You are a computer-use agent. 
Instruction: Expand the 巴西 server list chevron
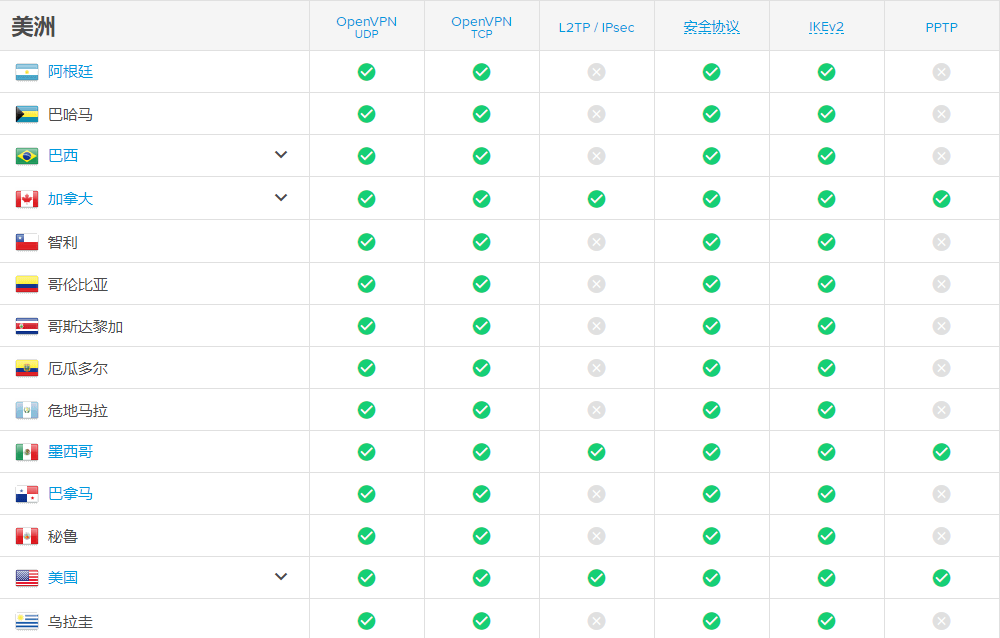(281, 155)
